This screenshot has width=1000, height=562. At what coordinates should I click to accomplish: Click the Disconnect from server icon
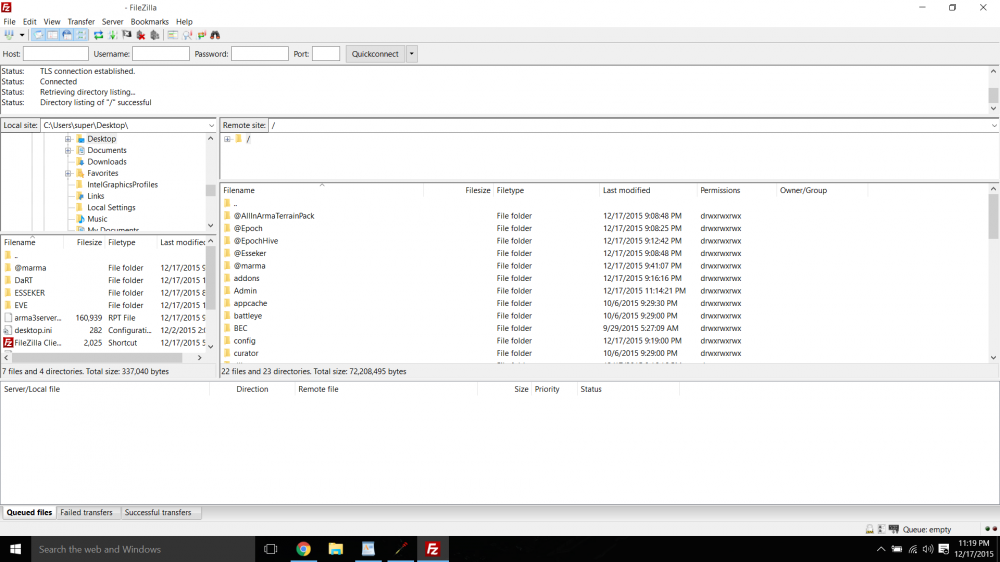[x=140, y=35]
